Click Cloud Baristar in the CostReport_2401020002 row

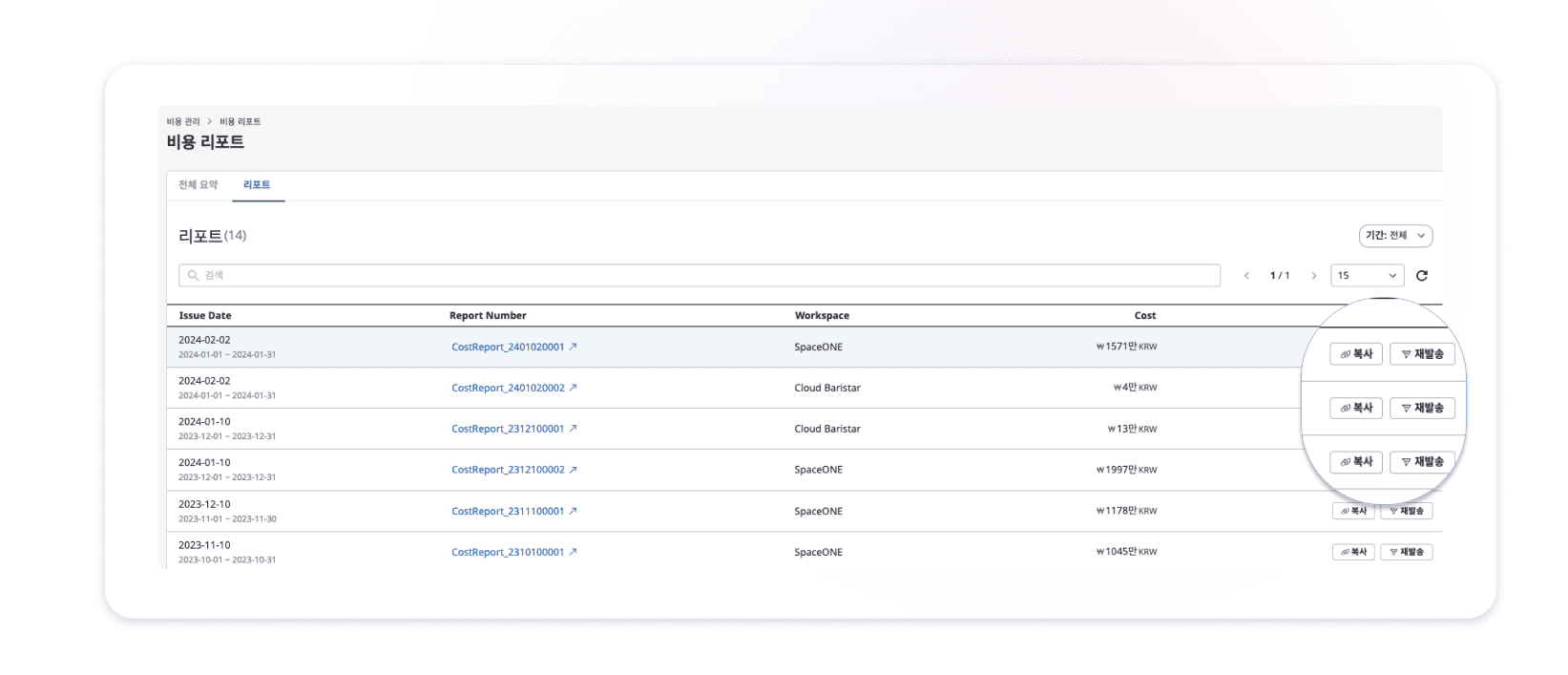tap(827, 389)
